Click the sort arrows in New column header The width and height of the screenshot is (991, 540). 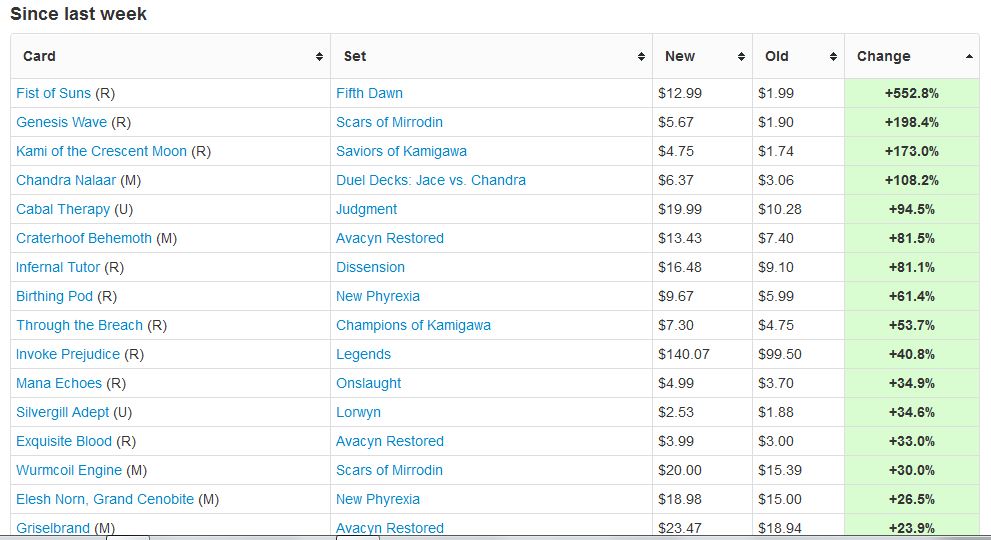[x=741, y=57]
